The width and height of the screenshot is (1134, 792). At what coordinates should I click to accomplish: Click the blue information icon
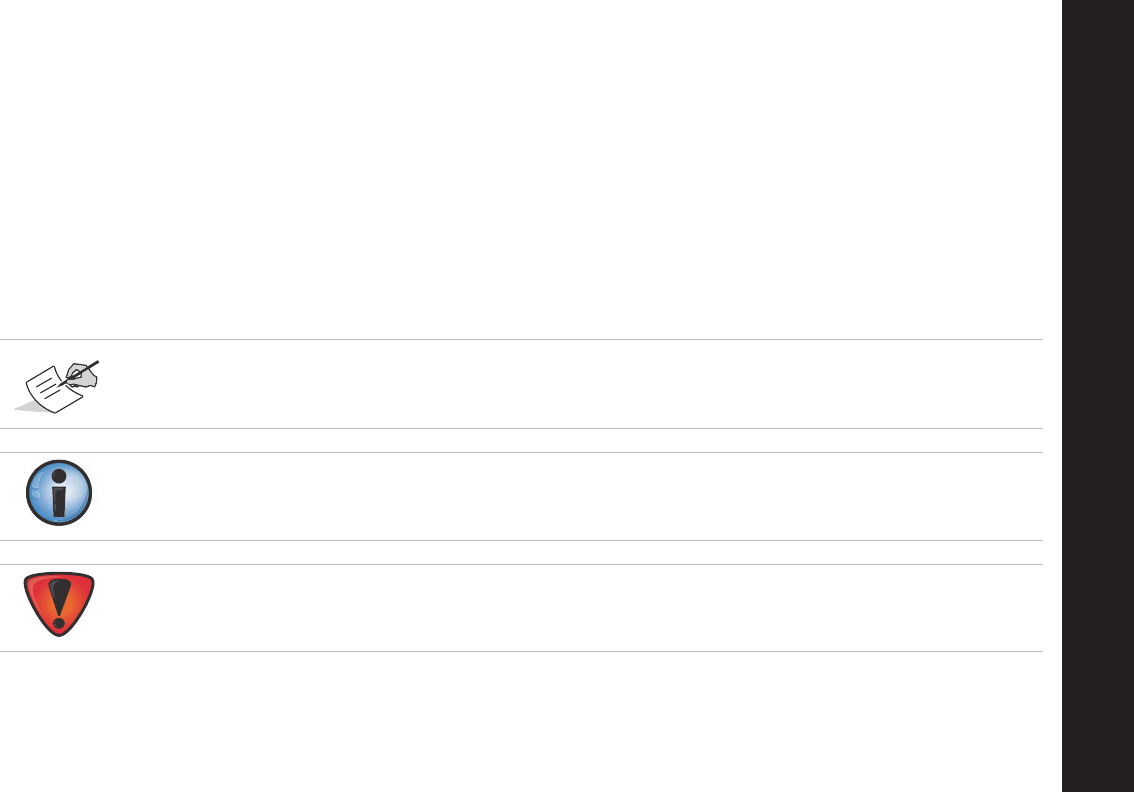59,494
